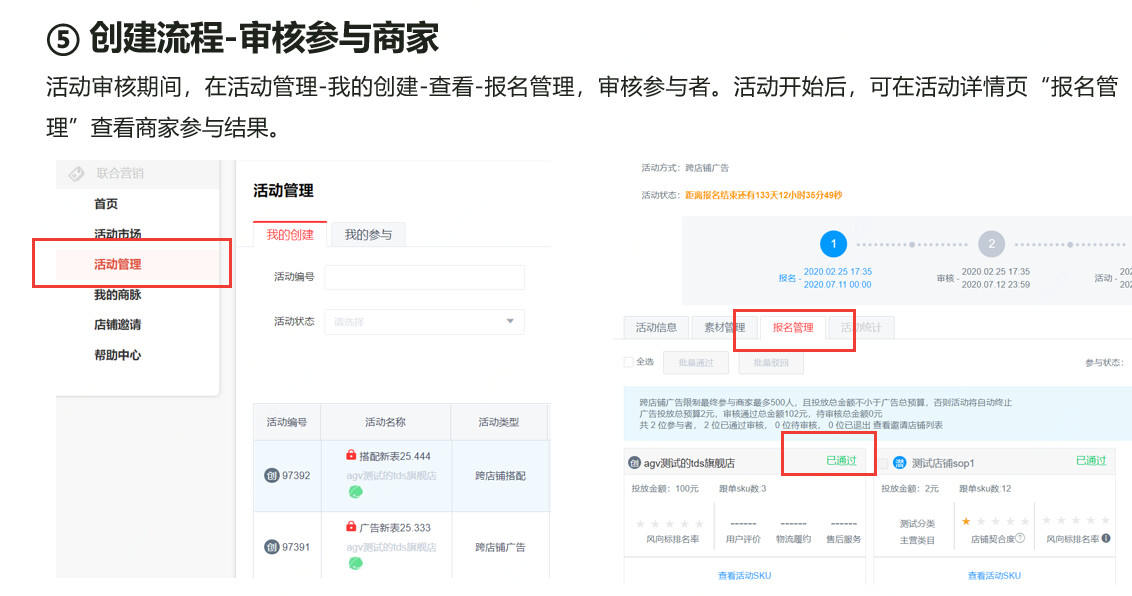Open 帮助中心 in sidebar
The height and width of the screenshot is (596, 1132).
tap(118, 355)
